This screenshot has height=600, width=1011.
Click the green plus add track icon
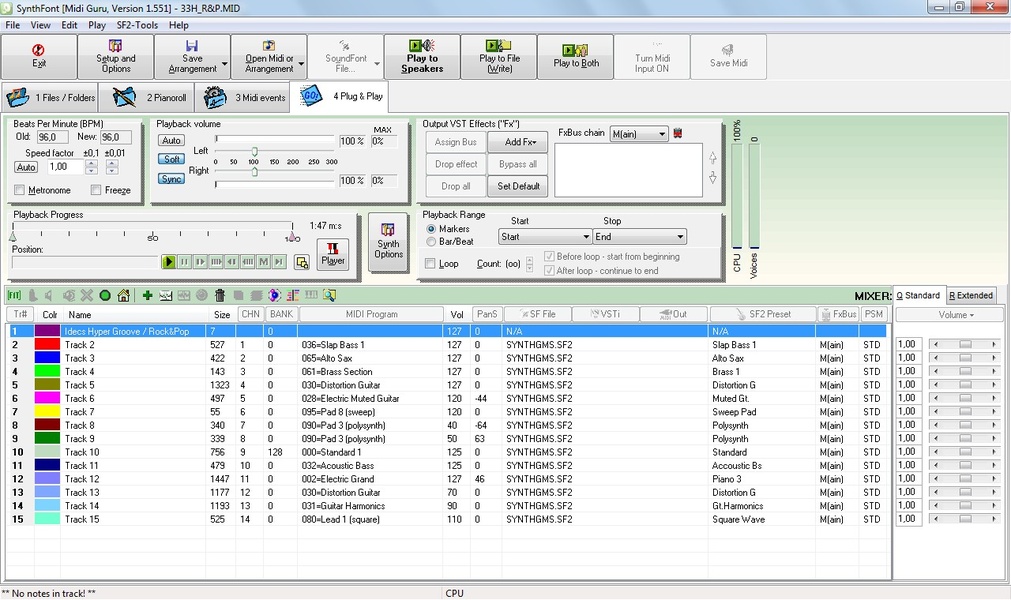[x=147, y=295]
